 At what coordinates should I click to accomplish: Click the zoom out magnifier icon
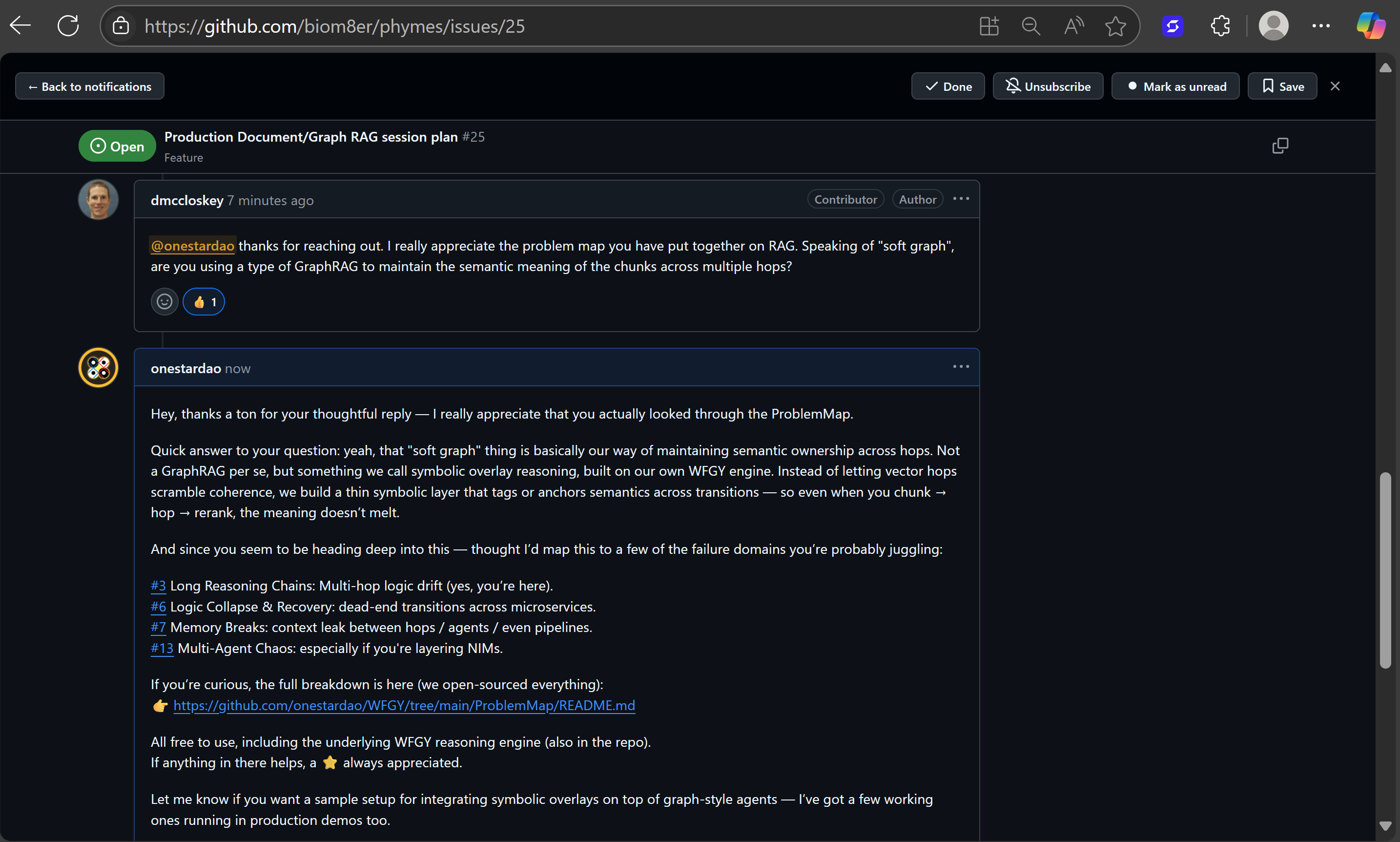1030,25
